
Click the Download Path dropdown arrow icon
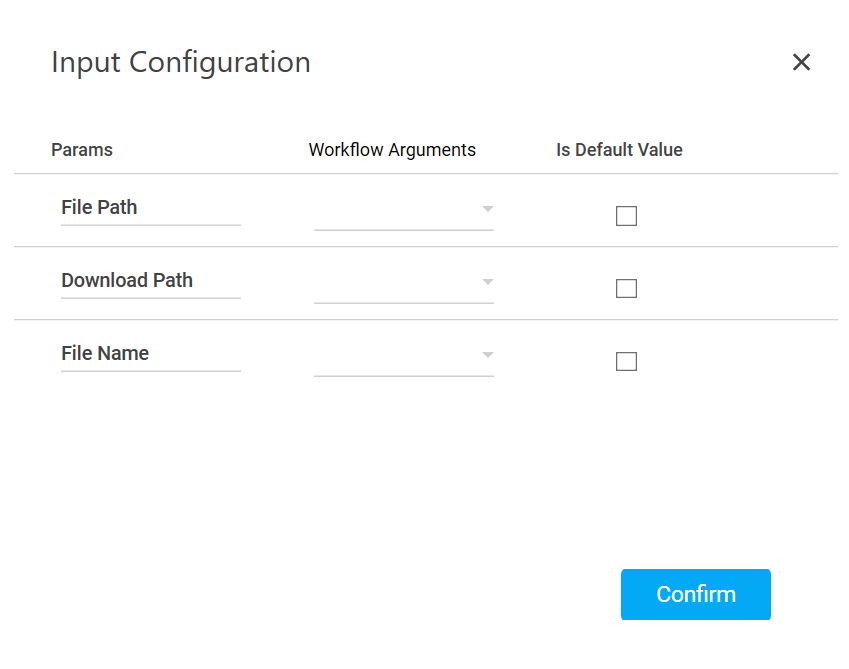coord(487,282)
